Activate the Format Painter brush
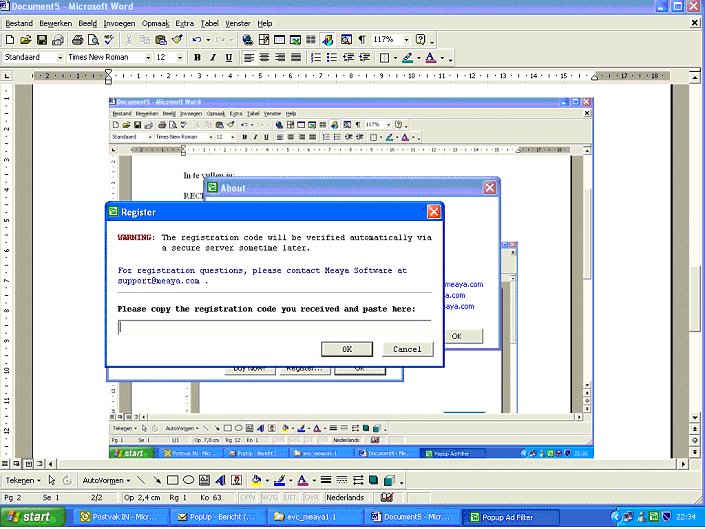This screenshot has width=705, height=529. (177, 40)
